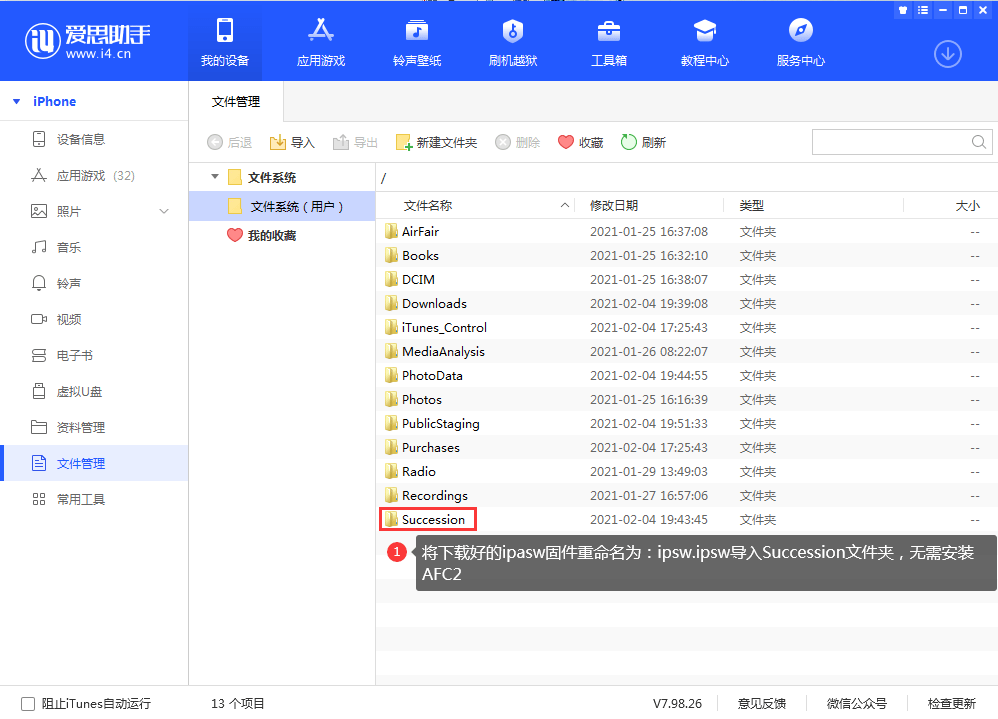Collapse the 文件系统 tree node
998x719 pixels.
(214, 177)
